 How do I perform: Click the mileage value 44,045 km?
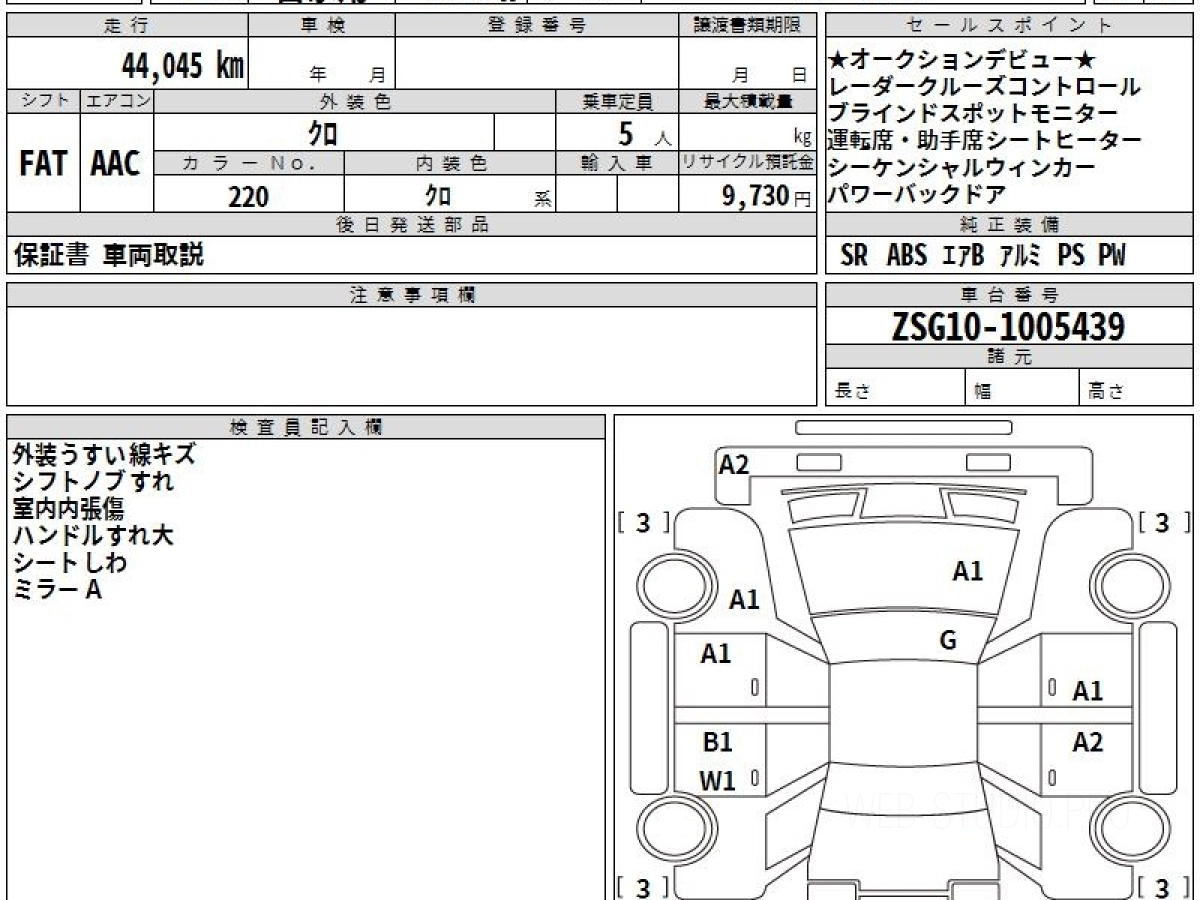point(183,66)
